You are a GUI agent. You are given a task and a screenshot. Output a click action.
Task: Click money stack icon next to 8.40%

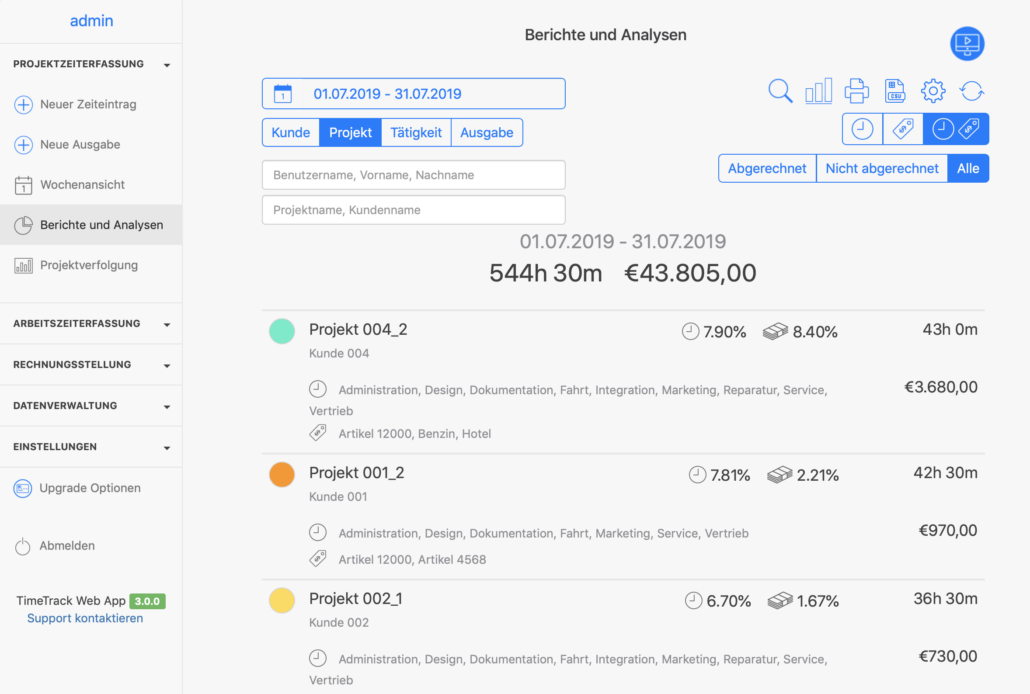point(775,331)
